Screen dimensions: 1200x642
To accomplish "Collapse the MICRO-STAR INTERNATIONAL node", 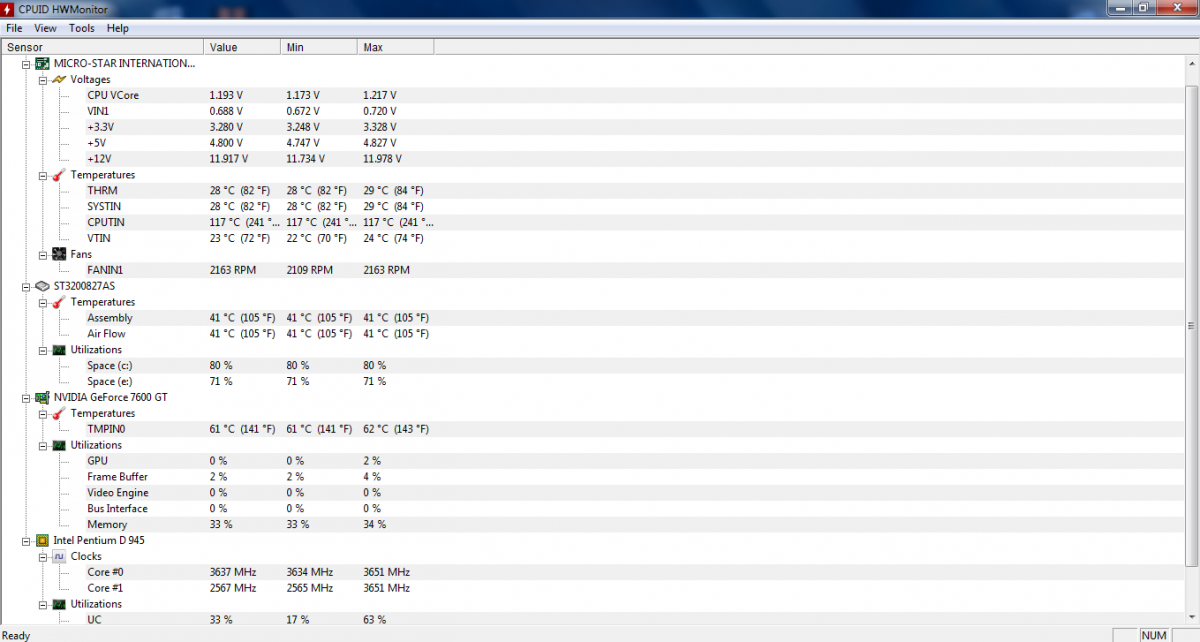I will pyautogui.click(x=26, y=63).
